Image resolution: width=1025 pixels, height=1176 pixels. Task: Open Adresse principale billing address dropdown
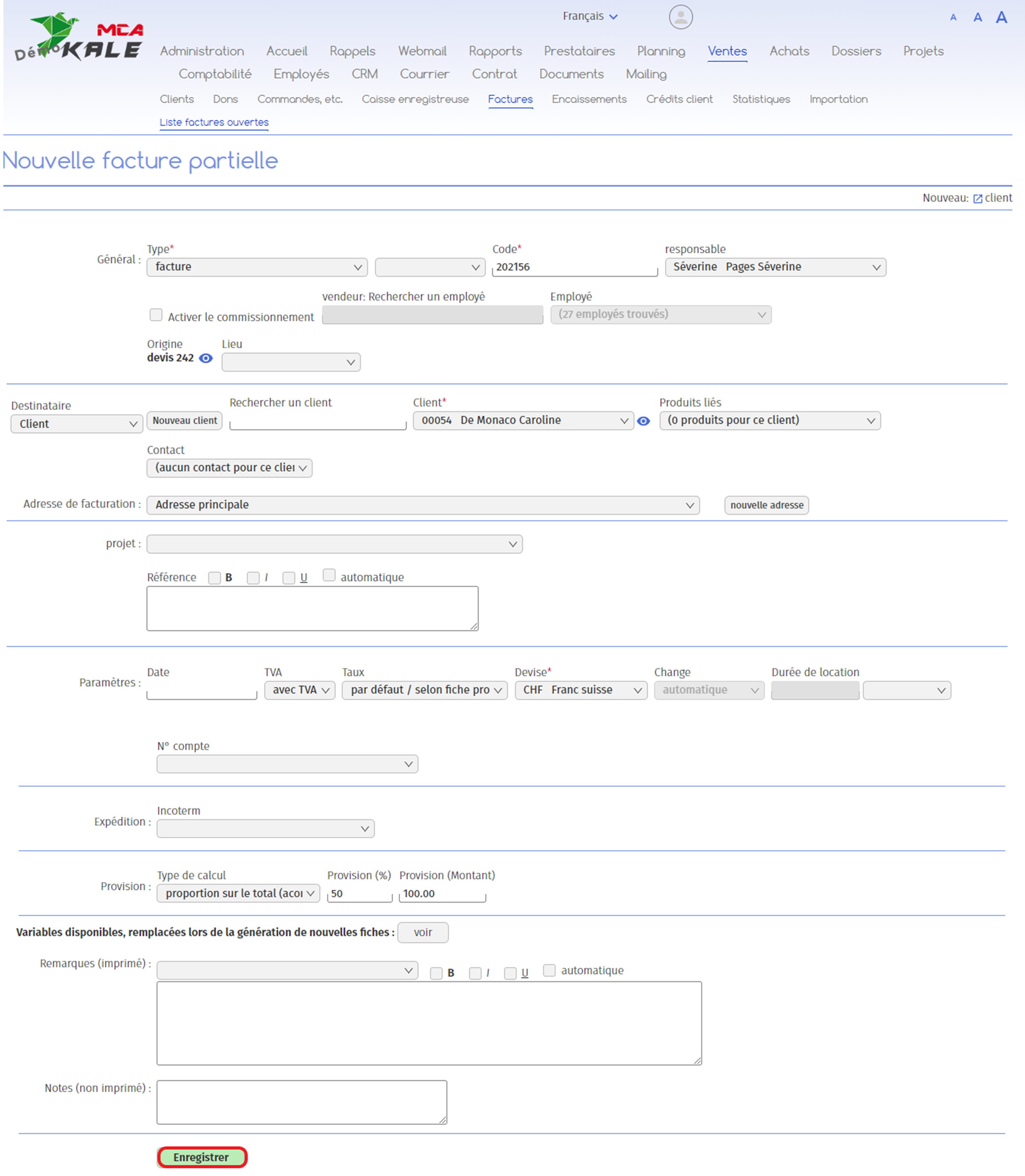(x=423, y=505)
